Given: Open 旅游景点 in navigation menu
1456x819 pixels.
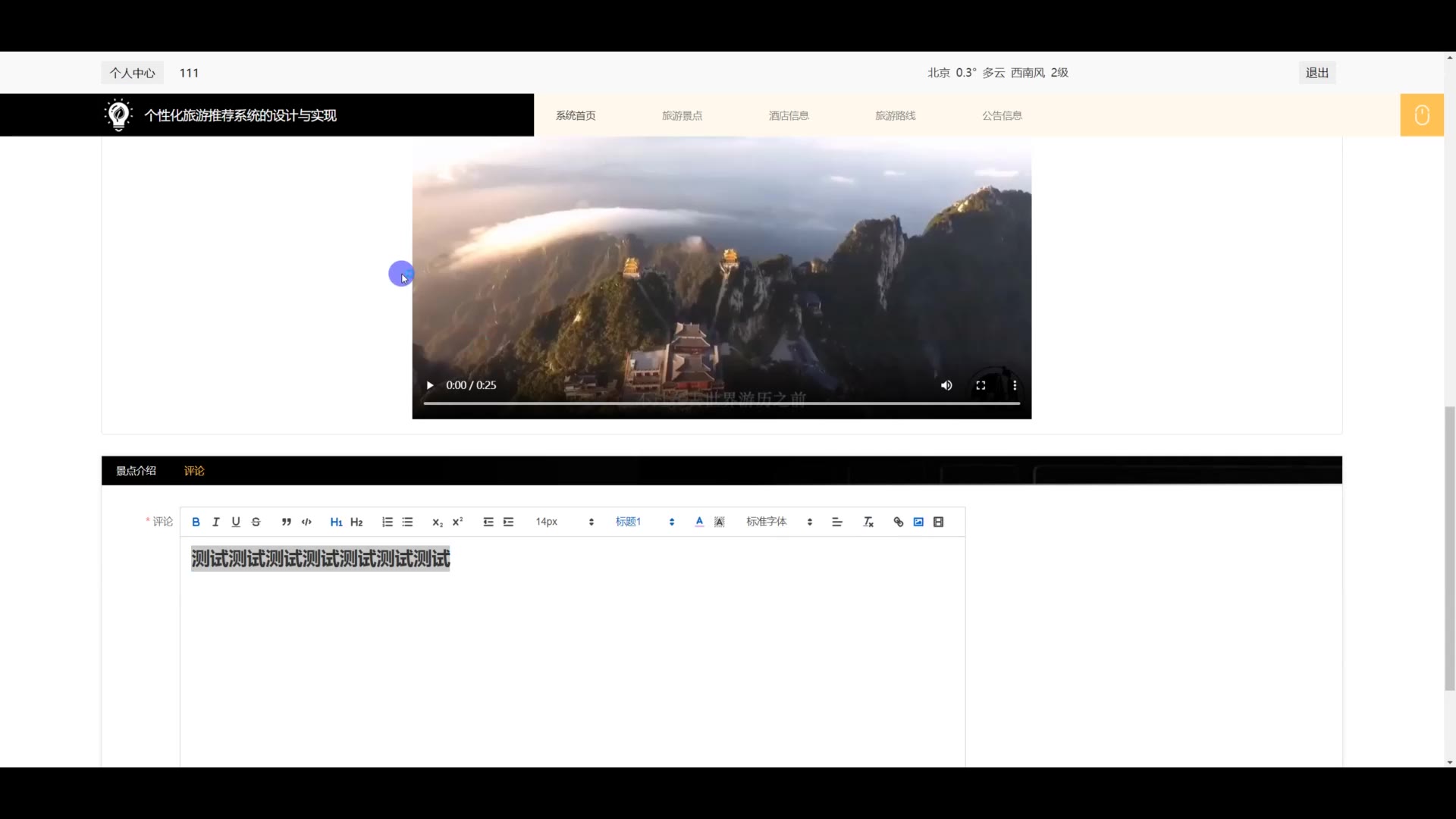Looking at the screenshot, I should [682, 115].
